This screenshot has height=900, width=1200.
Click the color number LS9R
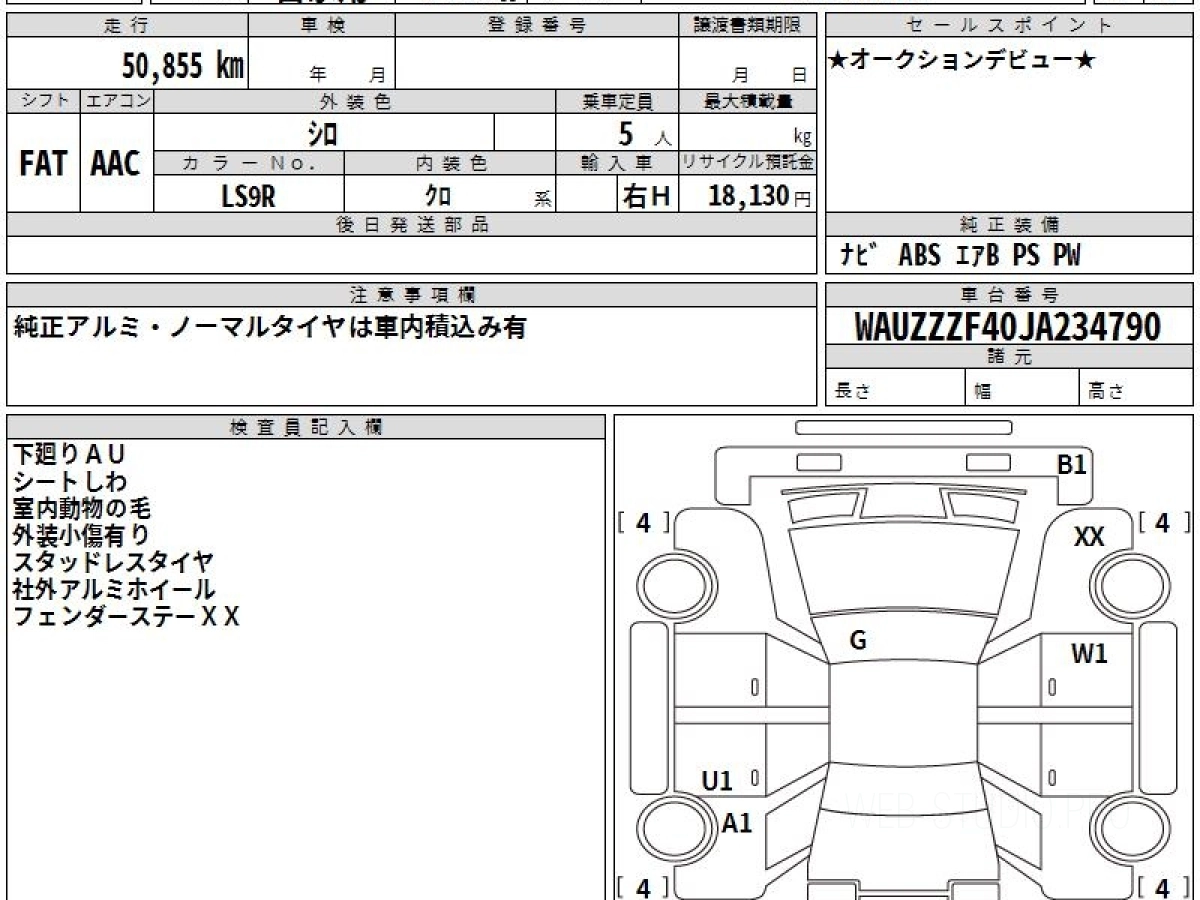tap(248, 196)
